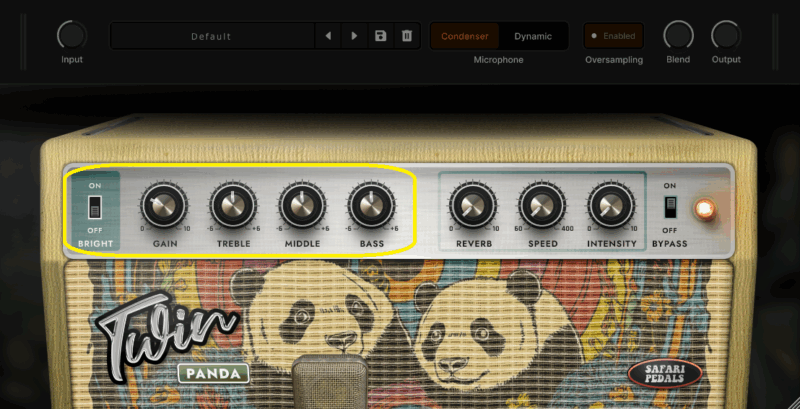
Task: Click the microphone in front of the amp
Action: [330, 381]
